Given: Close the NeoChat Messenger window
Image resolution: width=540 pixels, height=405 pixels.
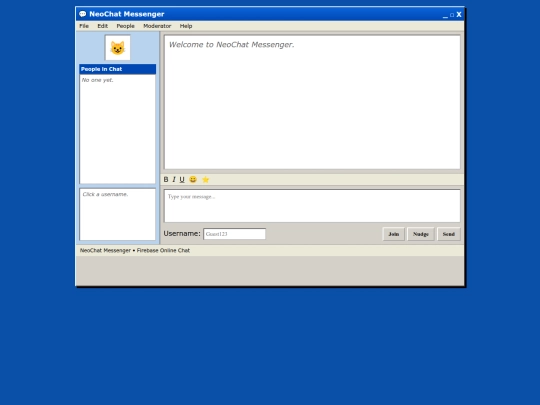Looking at the screenshot, I should click(459, 14).
